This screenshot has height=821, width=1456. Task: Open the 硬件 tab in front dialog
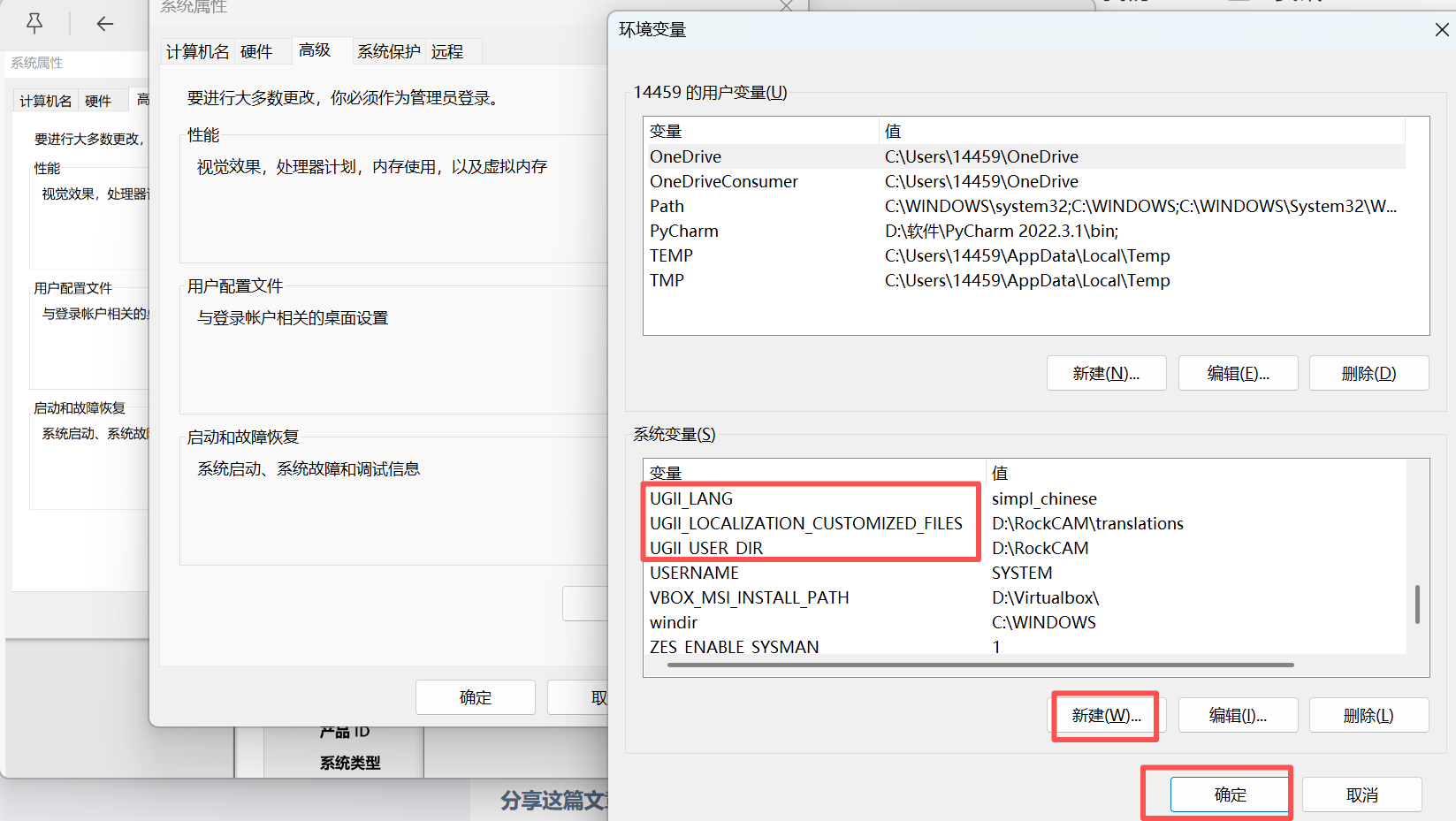[256, 52]
